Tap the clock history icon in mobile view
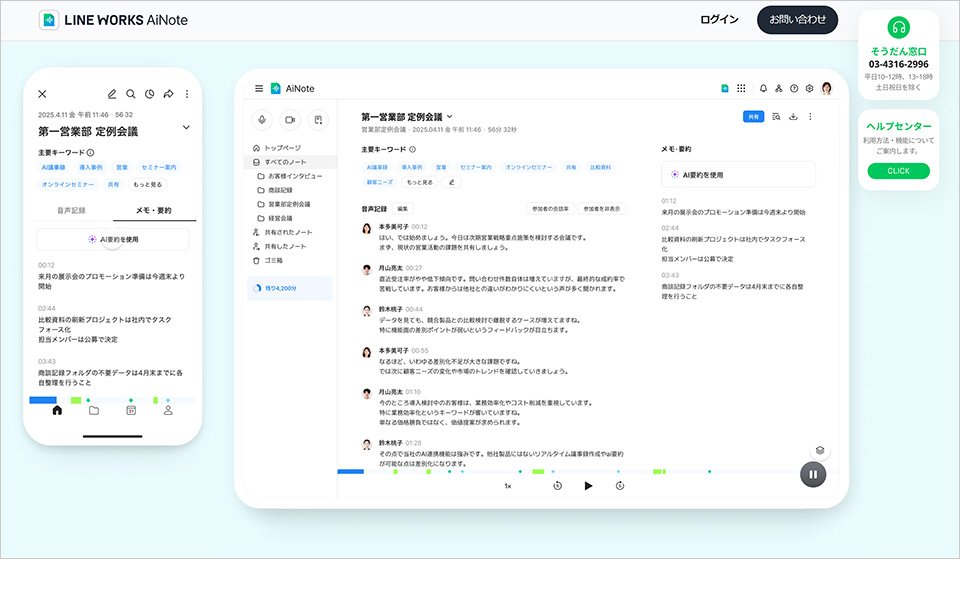The image size is (960, 590). [x=149, y=94]
